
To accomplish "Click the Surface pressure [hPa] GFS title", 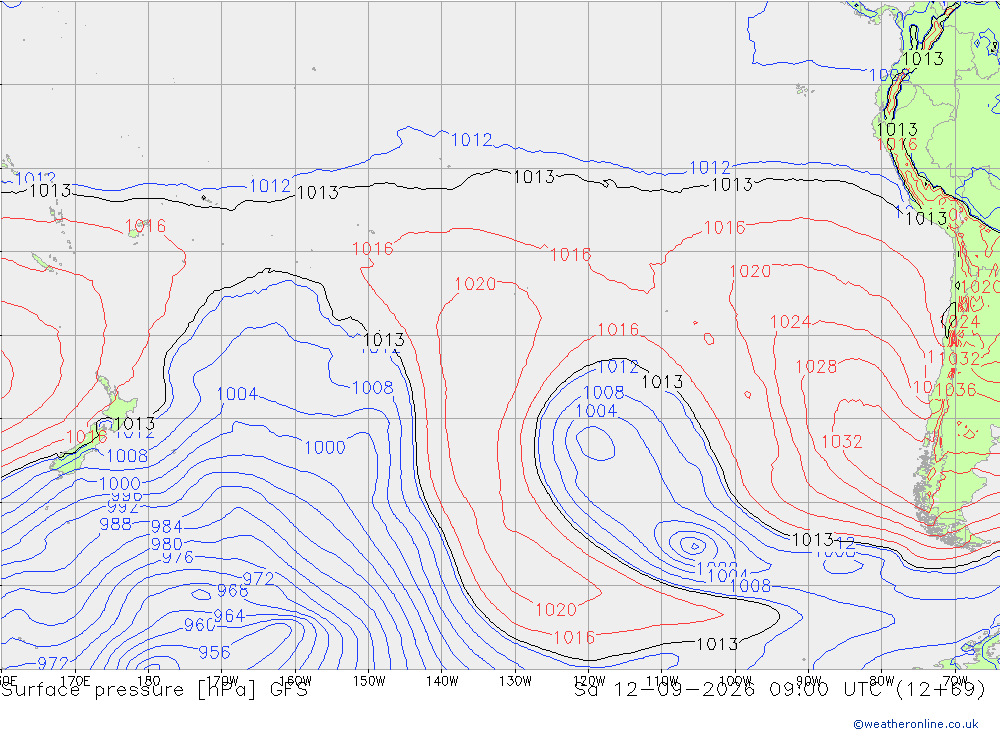I will 154,690.
